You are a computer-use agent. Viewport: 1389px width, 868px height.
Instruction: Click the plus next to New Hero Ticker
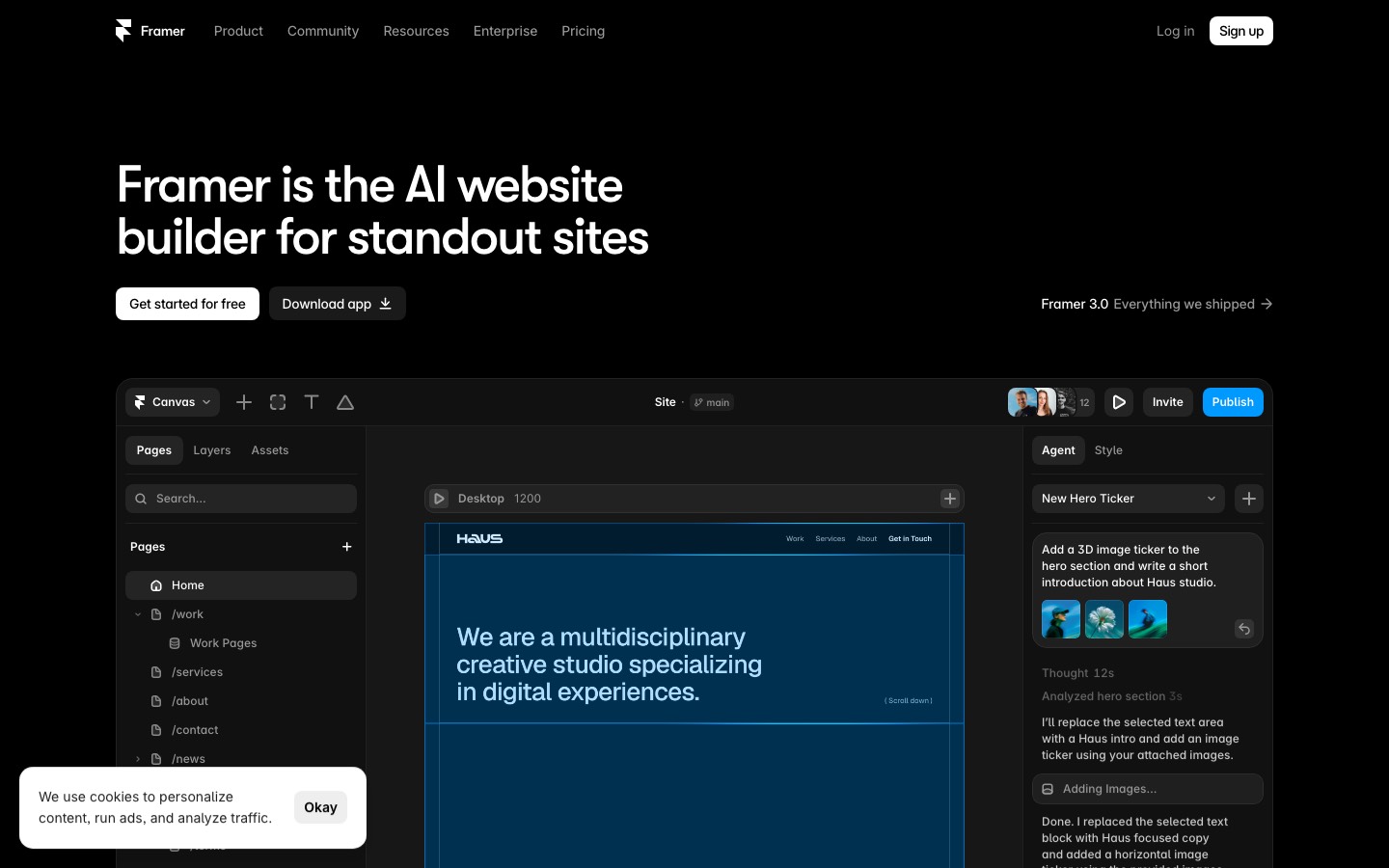(x=1249, y=499)
